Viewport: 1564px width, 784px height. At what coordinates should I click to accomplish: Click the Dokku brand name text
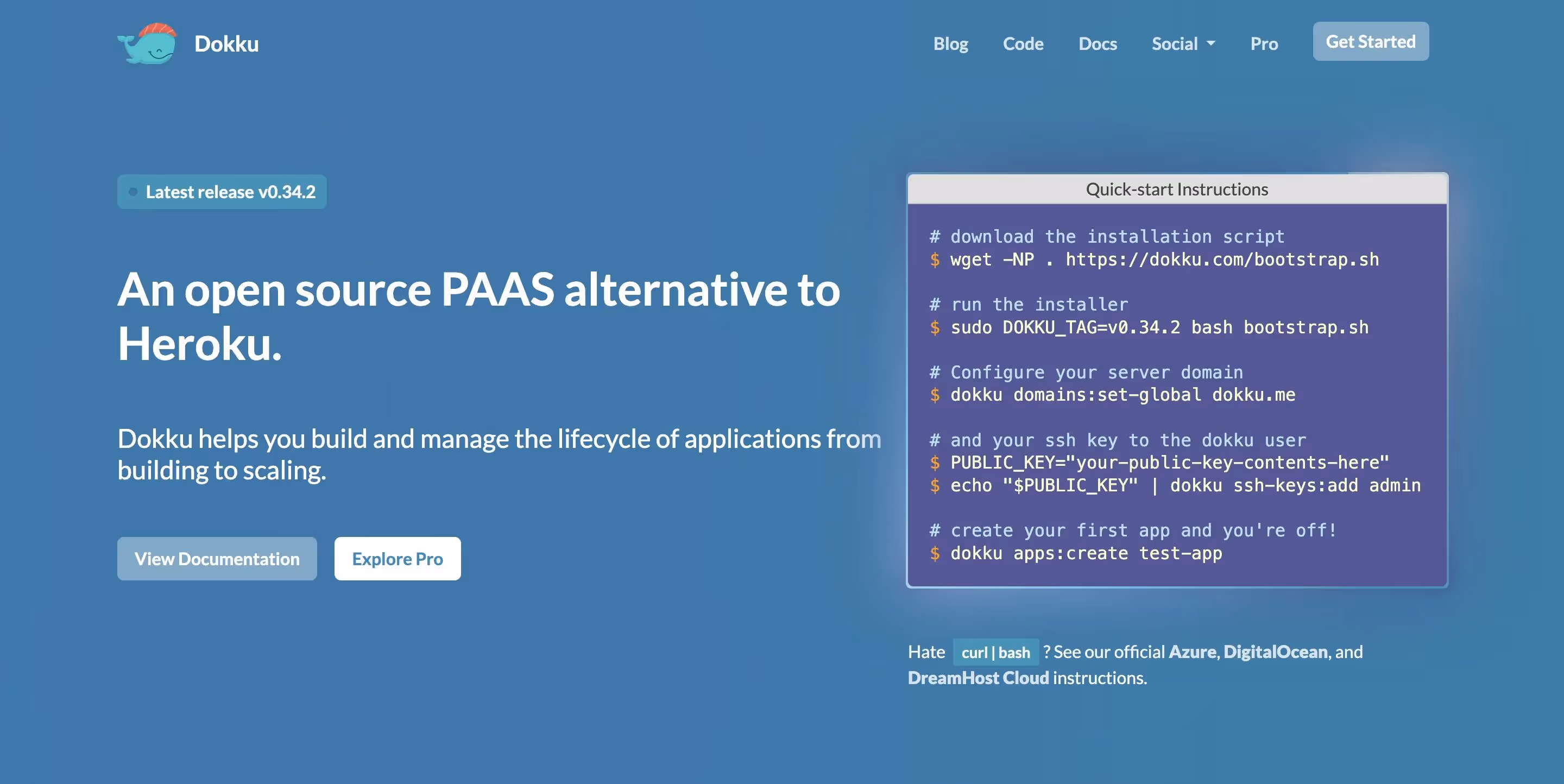(x=226, y=43)
